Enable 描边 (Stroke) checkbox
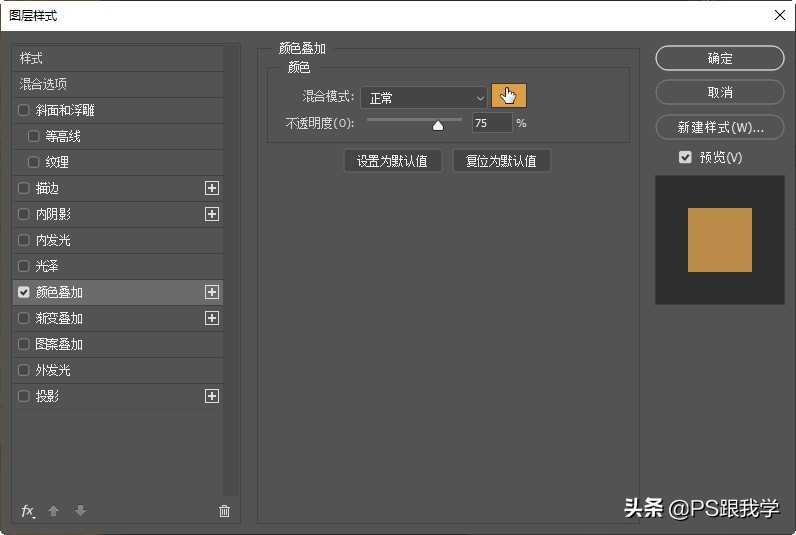Screen dimensions: 796x535 coord(23,188)
